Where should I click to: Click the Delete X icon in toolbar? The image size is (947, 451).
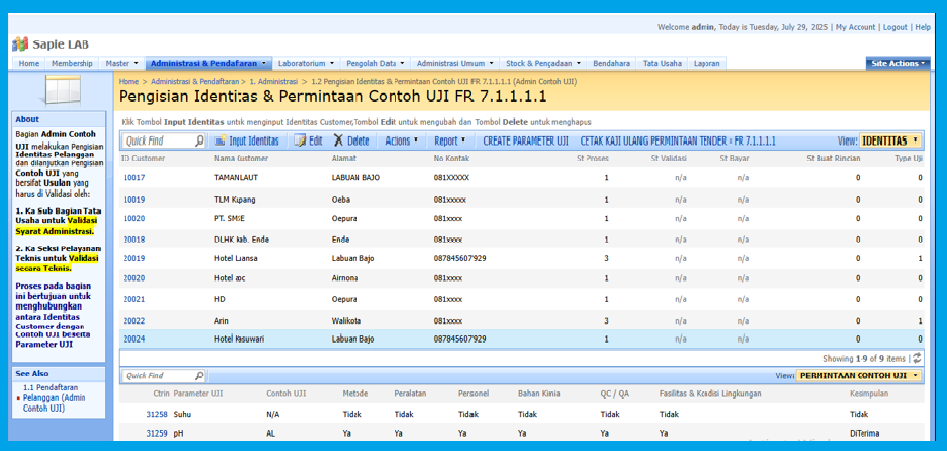pos(340,141)
